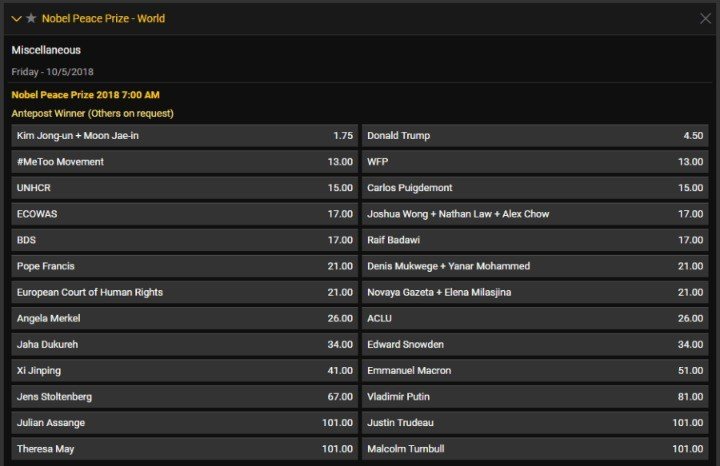
Task: Close the Nobel Peace Prize panel
Action: coord(705,18)
